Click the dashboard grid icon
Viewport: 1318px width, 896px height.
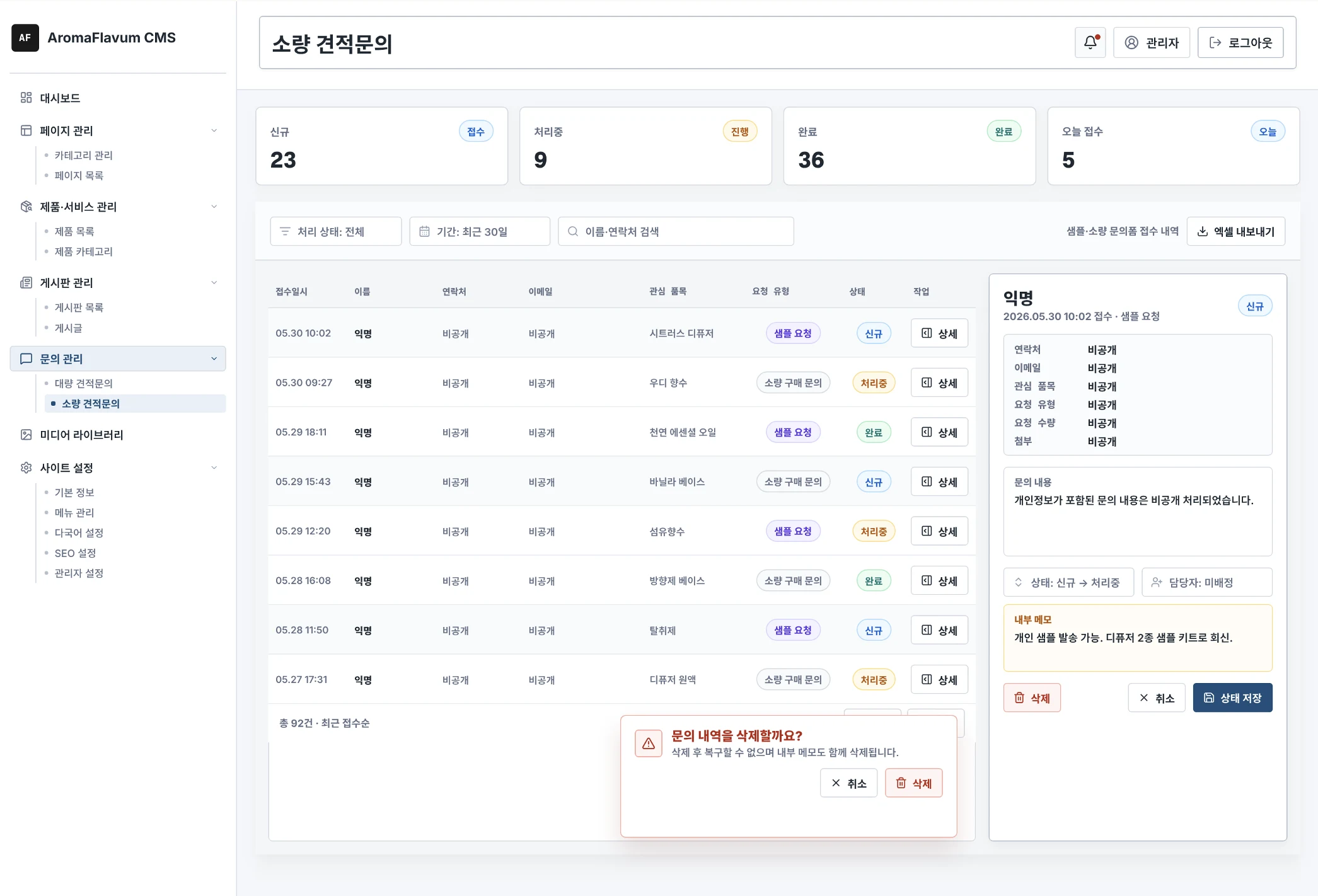[x=26, y=98]
